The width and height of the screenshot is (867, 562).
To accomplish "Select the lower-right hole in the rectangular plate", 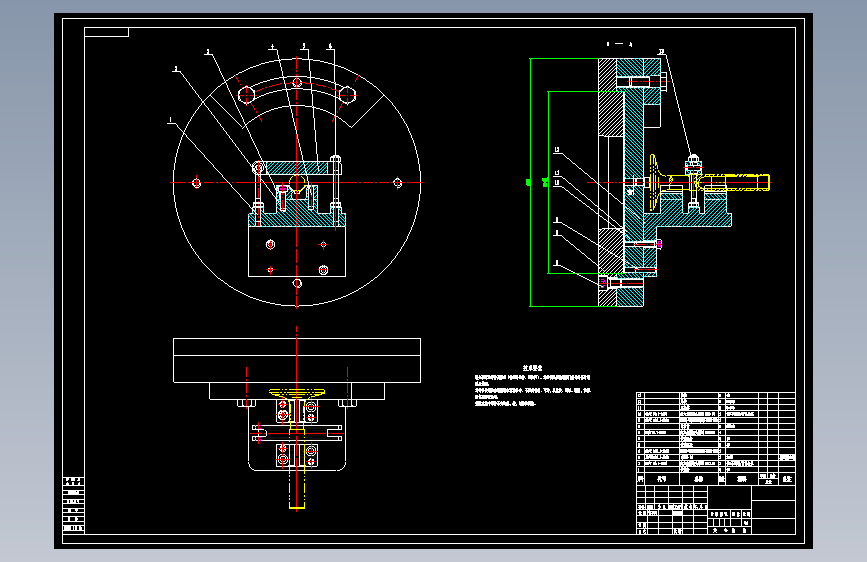I will pyautogui.click(x=323, y=270).
